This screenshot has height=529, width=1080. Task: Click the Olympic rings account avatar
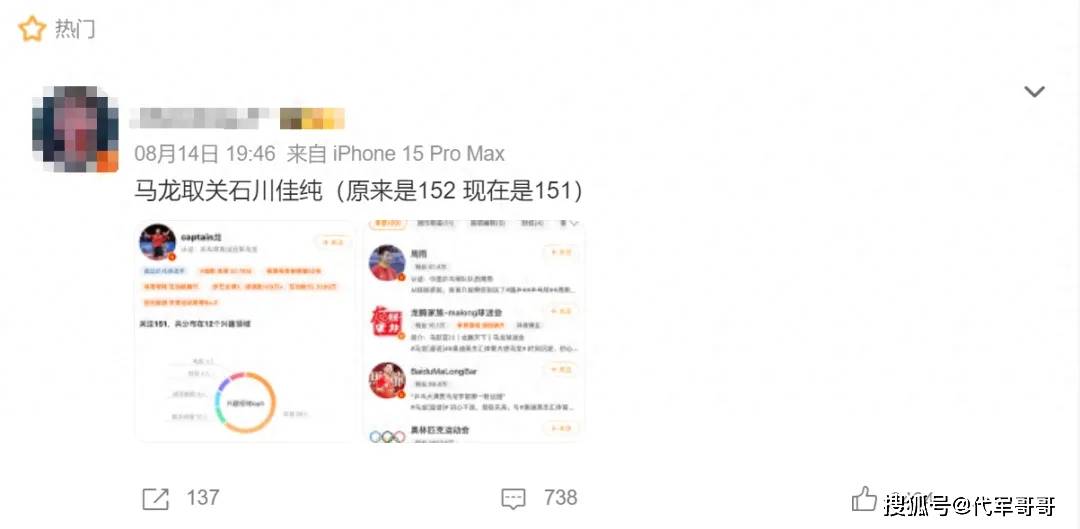pyautogui.click(x=387, y=436)
